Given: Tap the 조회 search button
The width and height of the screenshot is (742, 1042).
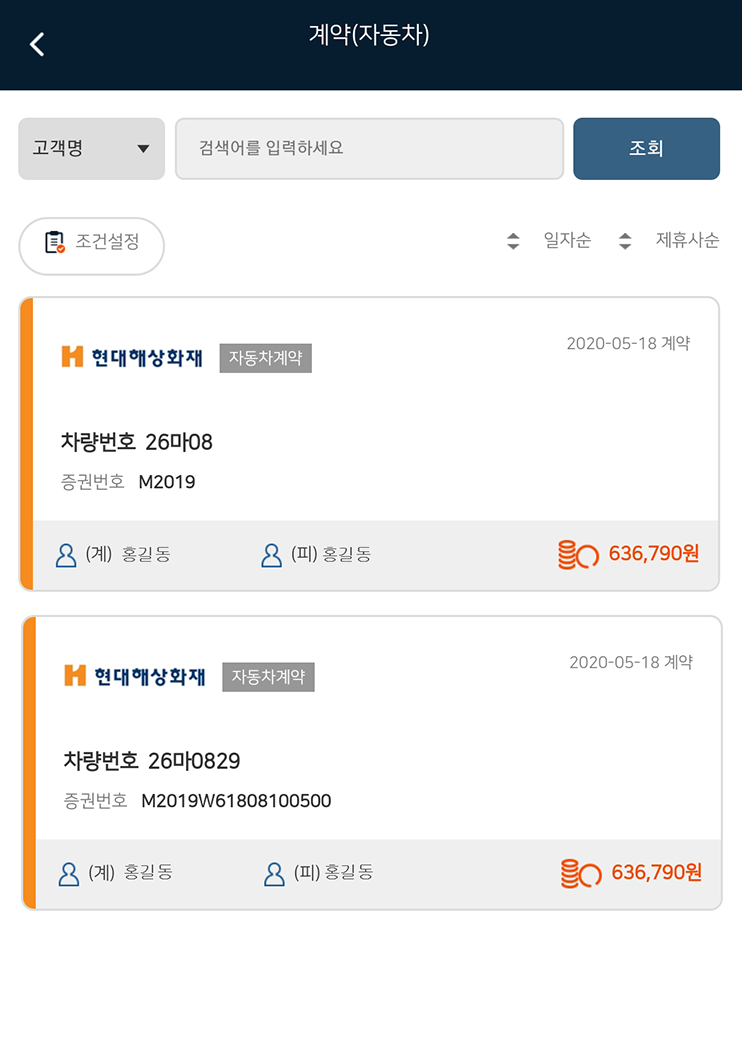Looking at the screenshot, I should [646, 149].
